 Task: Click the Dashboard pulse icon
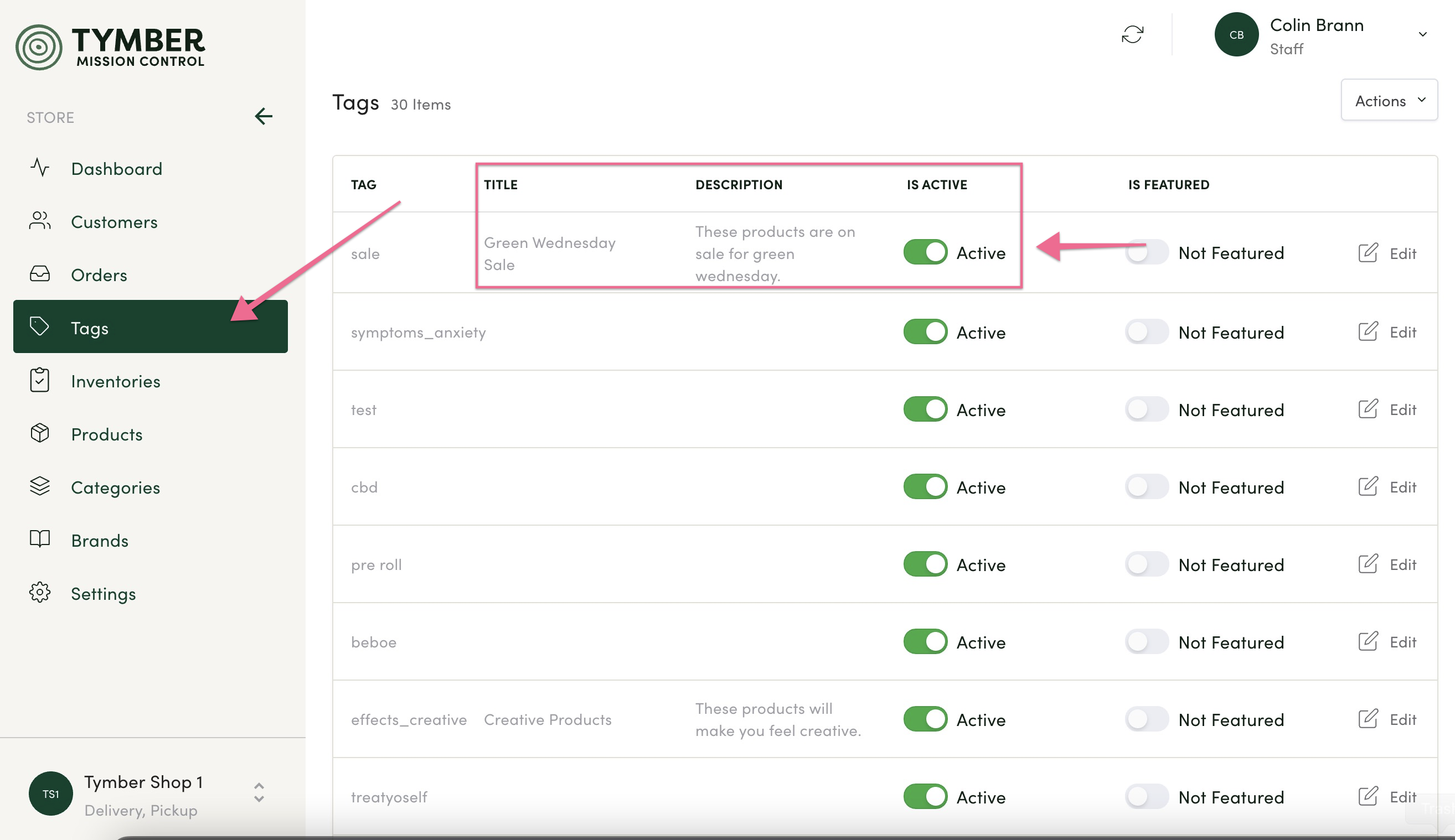[x=40, y=167]
